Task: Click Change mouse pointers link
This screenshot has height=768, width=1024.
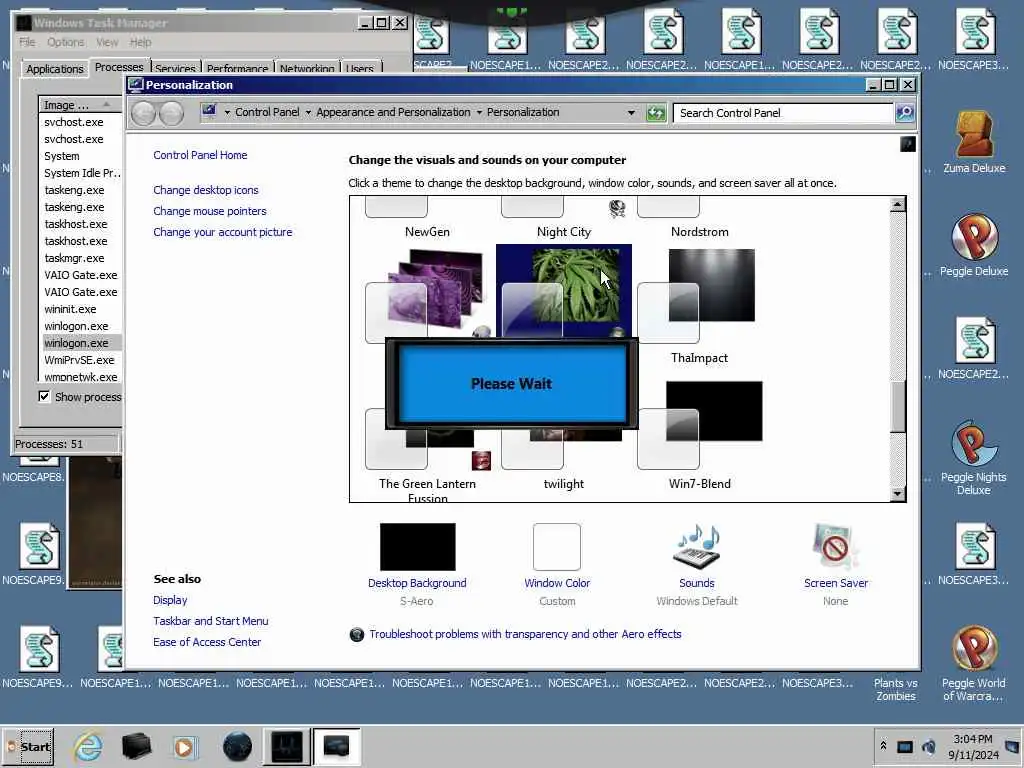Action: tap(210, 211)
